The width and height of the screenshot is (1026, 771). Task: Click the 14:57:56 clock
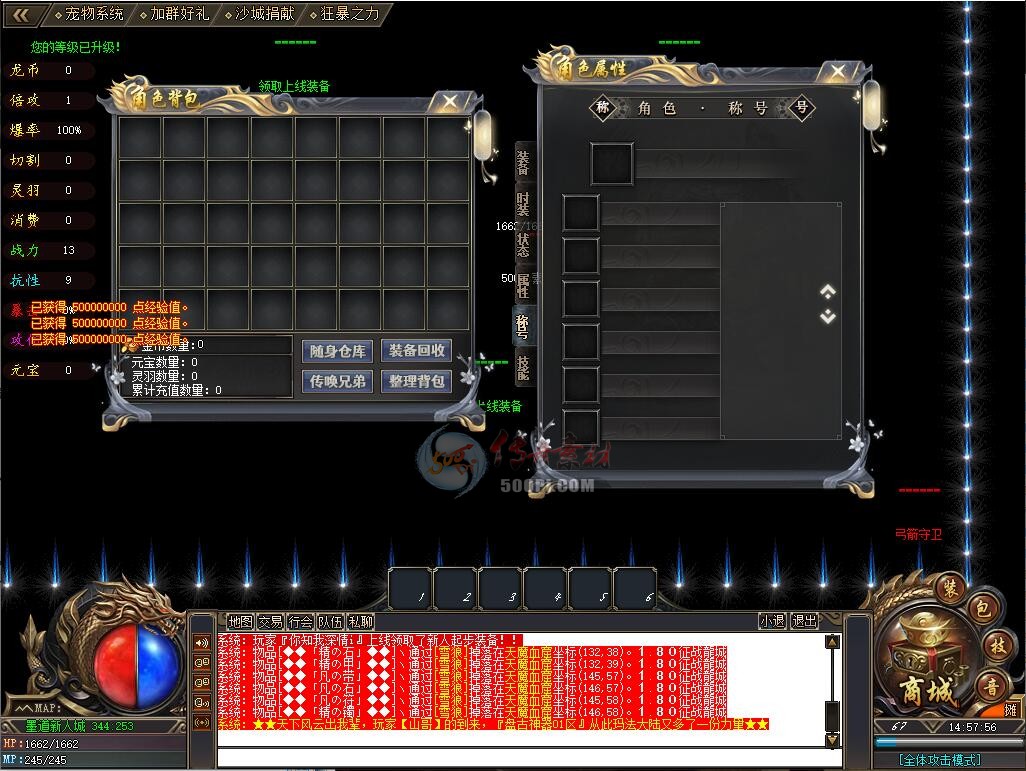[973, 727]
